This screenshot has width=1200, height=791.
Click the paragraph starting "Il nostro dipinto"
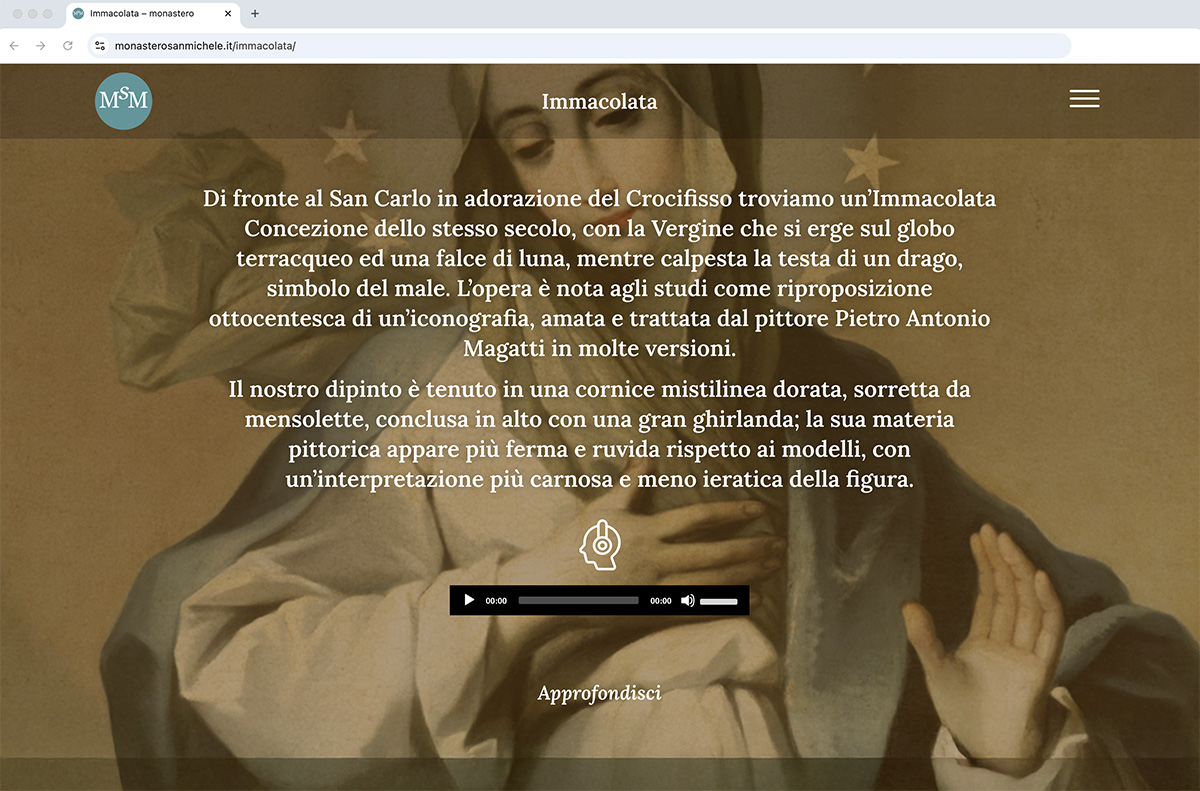(600, 434)
